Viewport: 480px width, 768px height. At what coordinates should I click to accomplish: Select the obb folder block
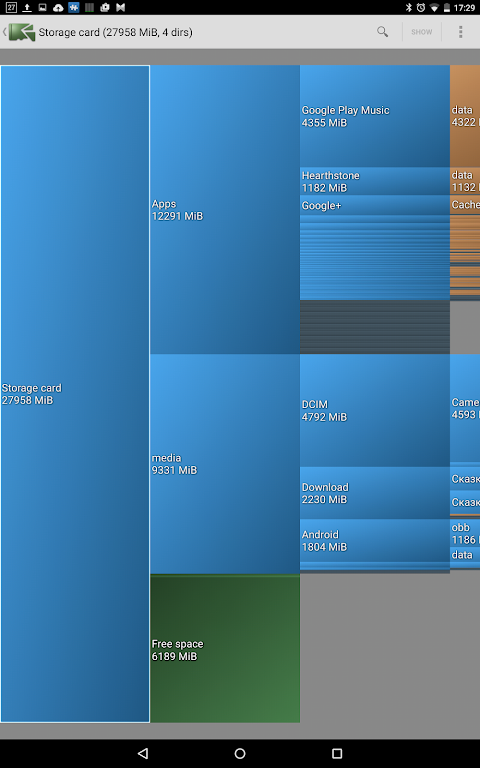(465, 533)
